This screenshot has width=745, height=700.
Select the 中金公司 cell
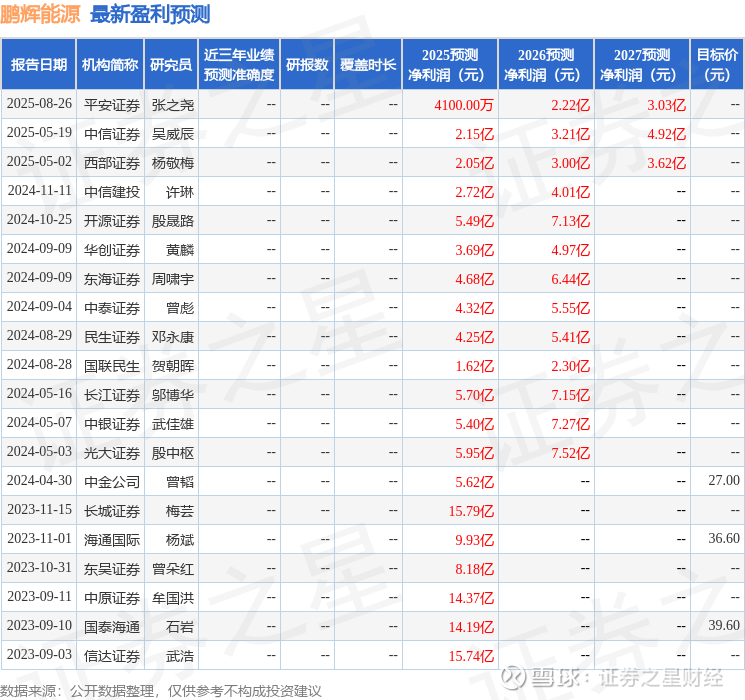pos(112,482)
